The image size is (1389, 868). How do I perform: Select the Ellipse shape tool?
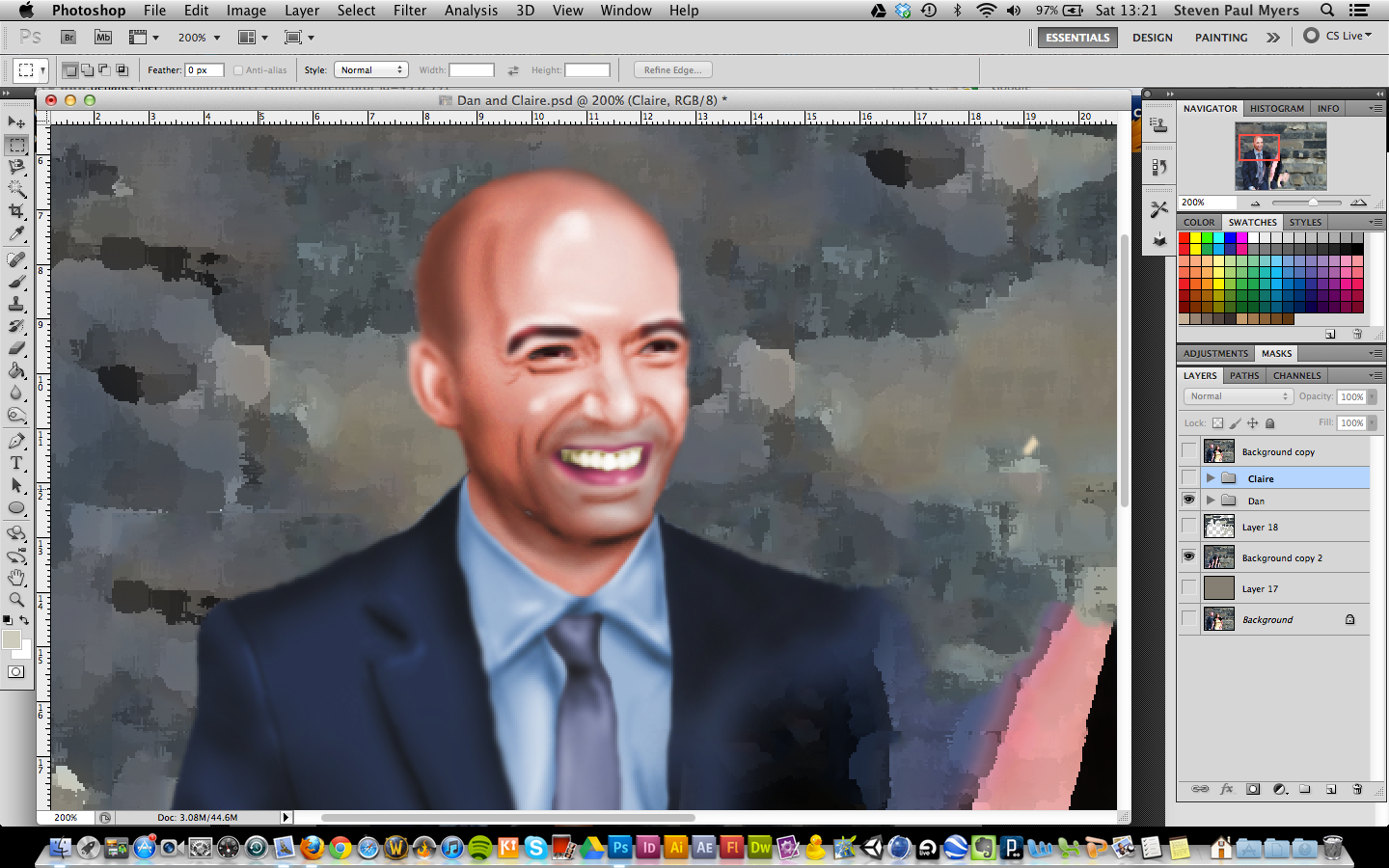point(16,507)
